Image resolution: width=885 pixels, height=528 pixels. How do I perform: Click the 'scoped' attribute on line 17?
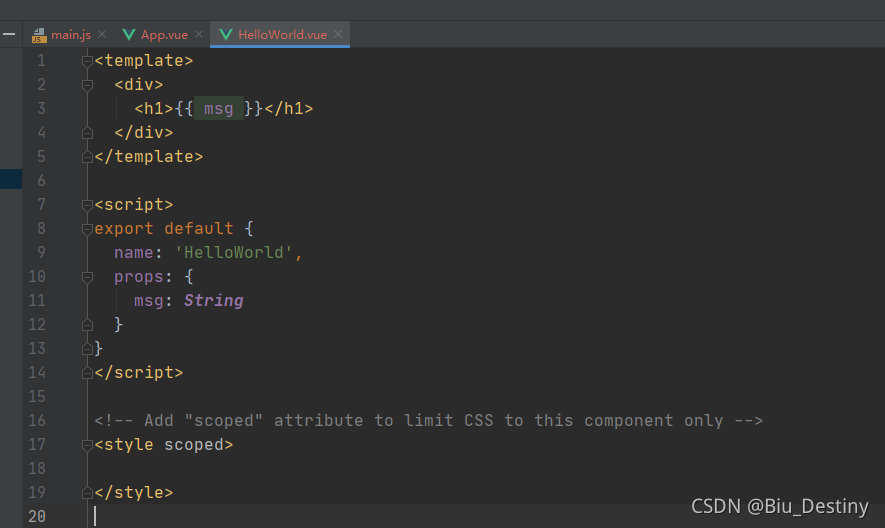193,445
